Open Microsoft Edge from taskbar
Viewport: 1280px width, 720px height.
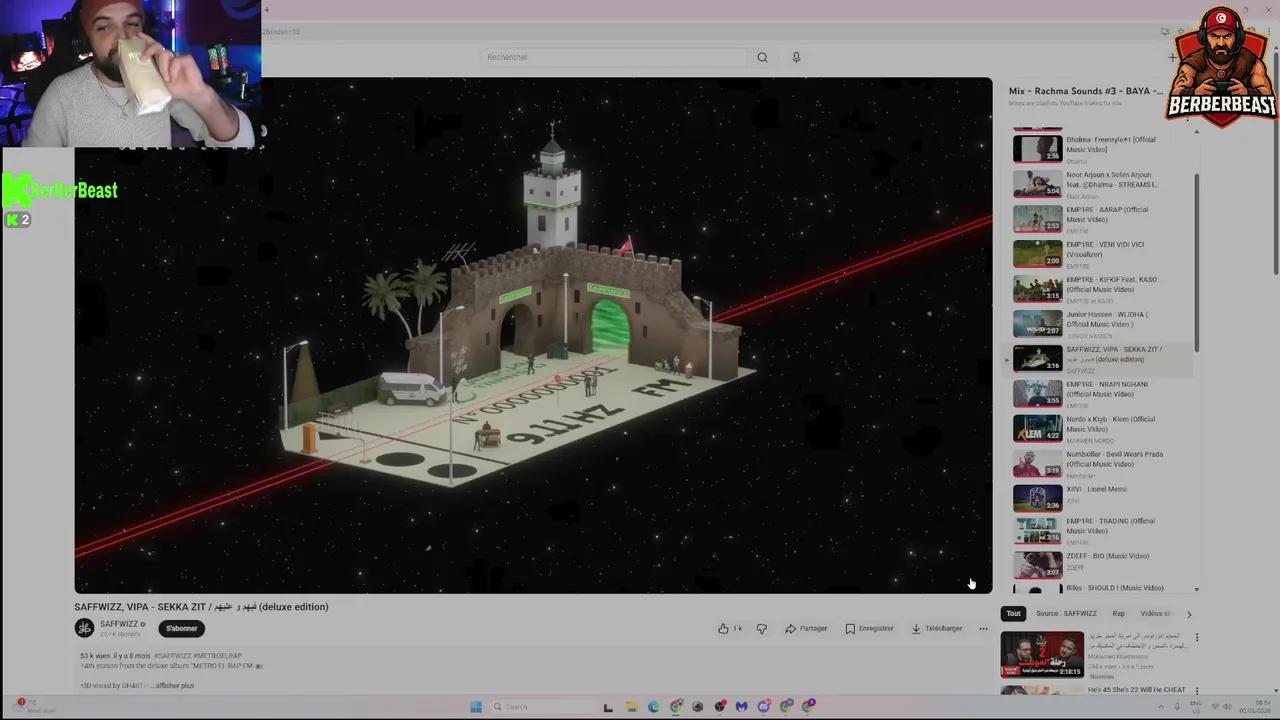click(x=653, y=707)
